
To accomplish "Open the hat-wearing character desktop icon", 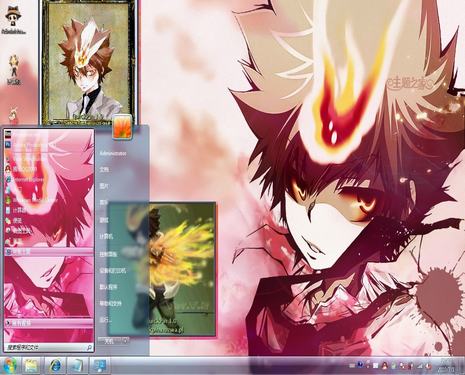I will 14,20.
